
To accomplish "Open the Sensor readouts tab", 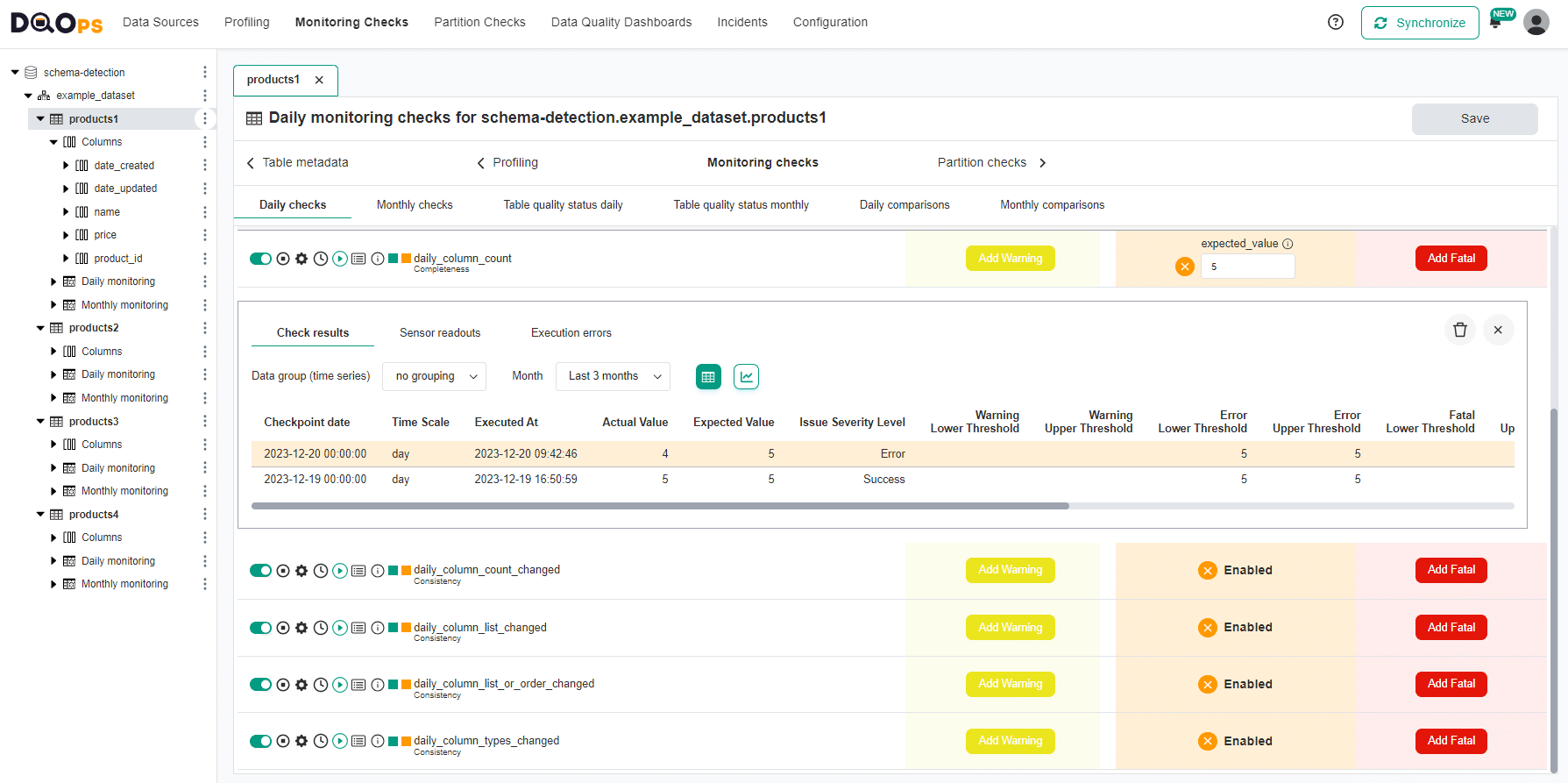I will point(440,333).
